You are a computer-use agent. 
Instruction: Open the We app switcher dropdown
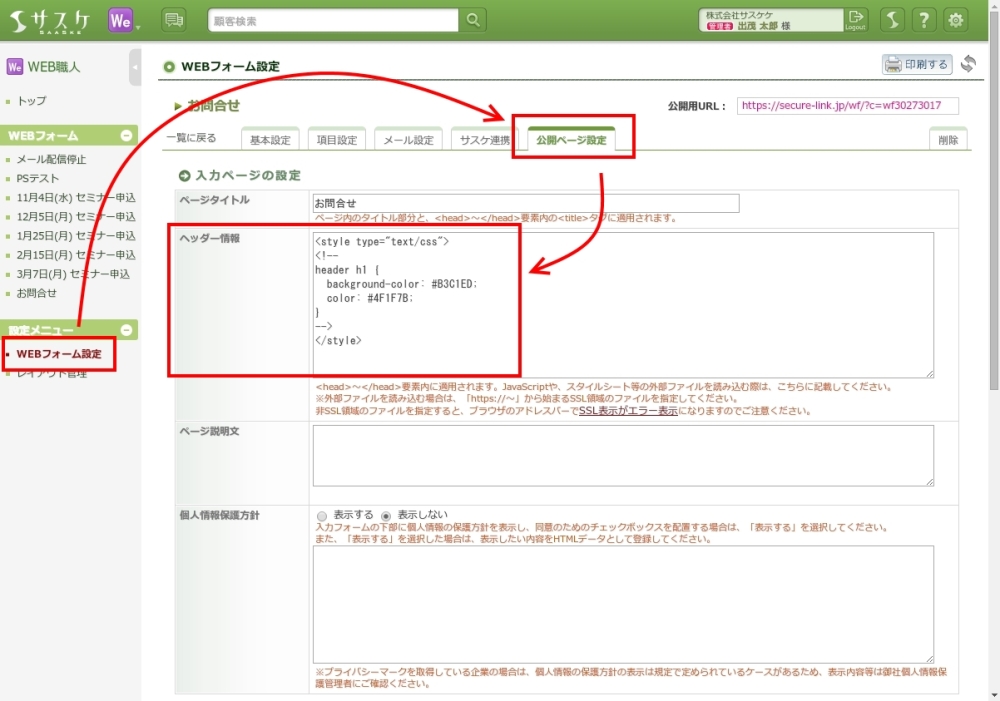point(124,20)
